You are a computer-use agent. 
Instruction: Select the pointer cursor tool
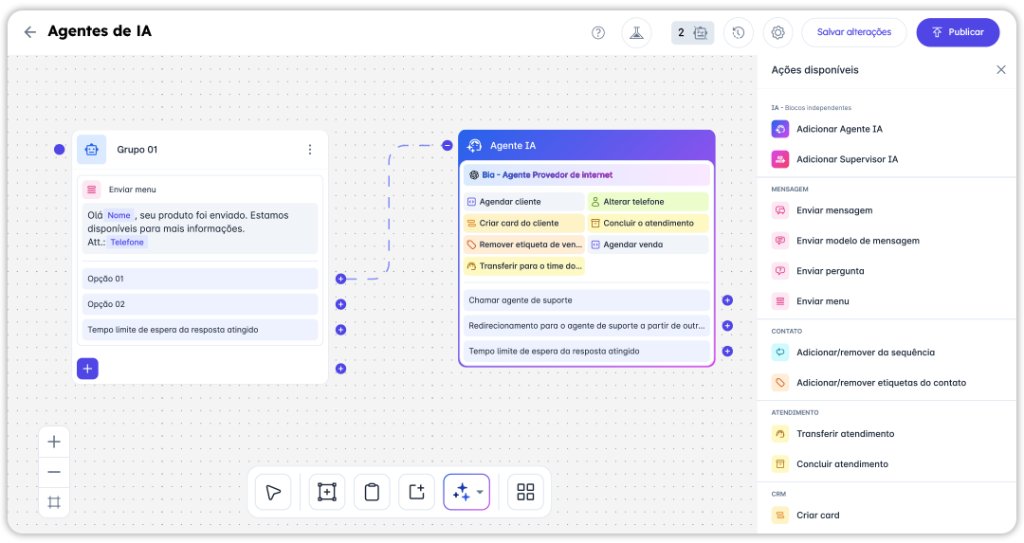coord(273,492)
